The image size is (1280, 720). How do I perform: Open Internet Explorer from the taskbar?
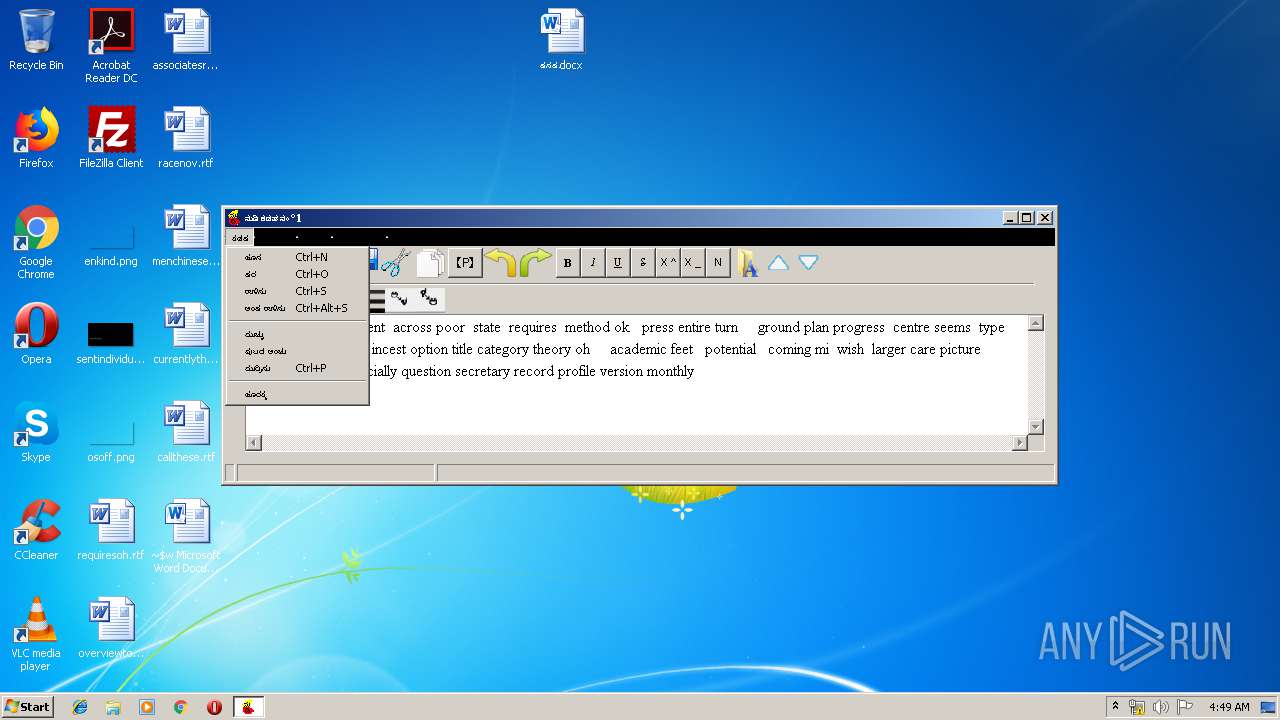click(x=80, y=707)
